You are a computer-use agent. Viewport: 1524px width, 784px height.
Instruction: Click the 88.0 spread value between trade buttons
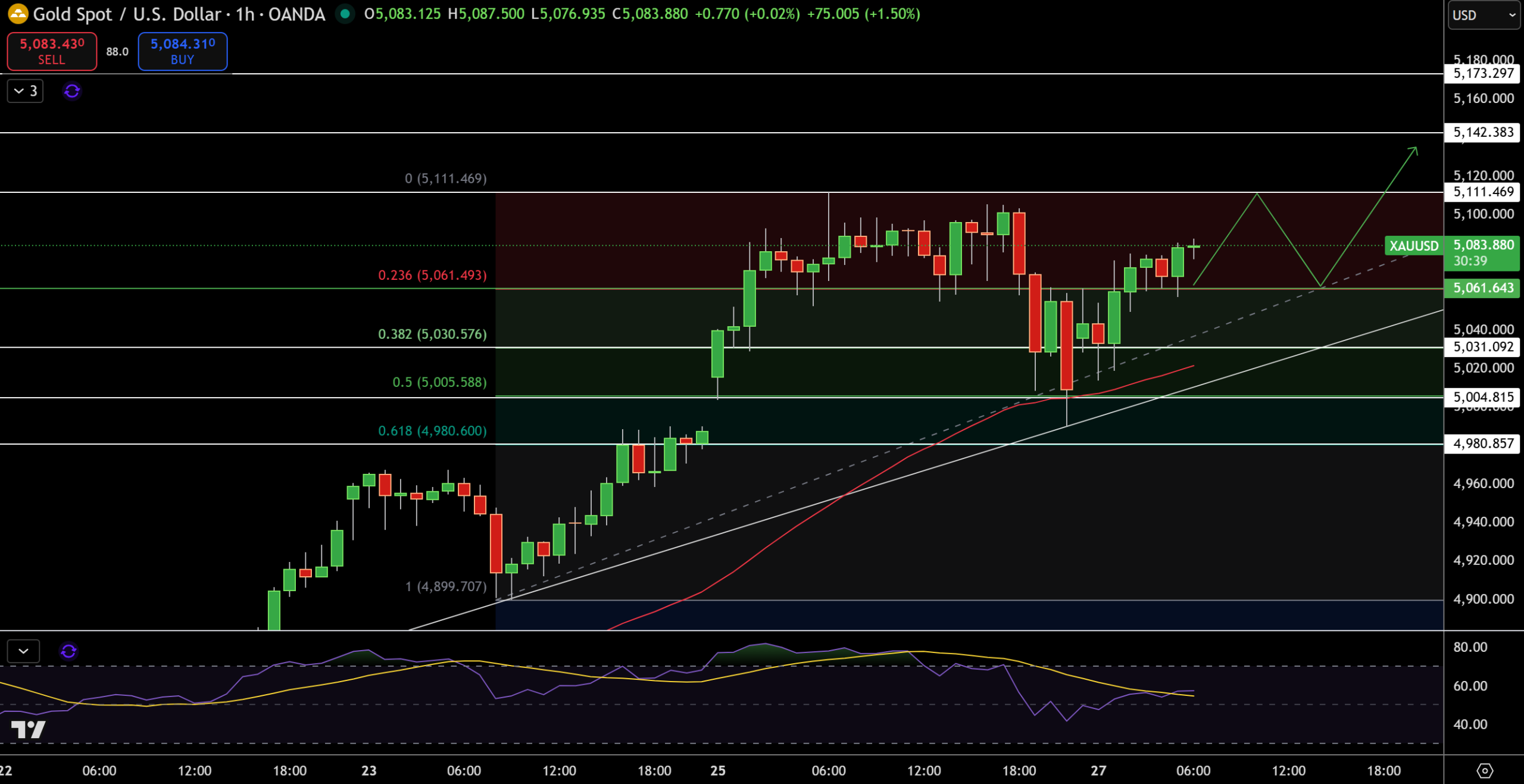click(x=117, y=51)
